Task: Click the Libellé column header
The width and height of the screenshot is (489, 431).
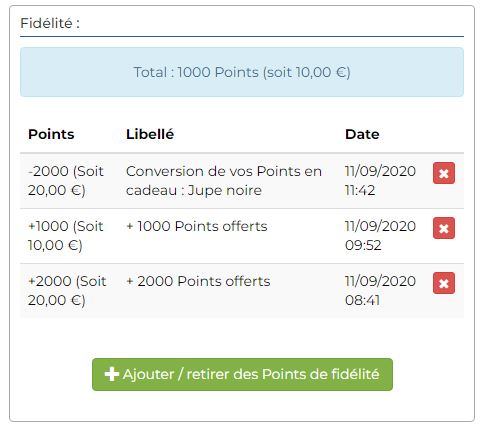Action: 150,134
